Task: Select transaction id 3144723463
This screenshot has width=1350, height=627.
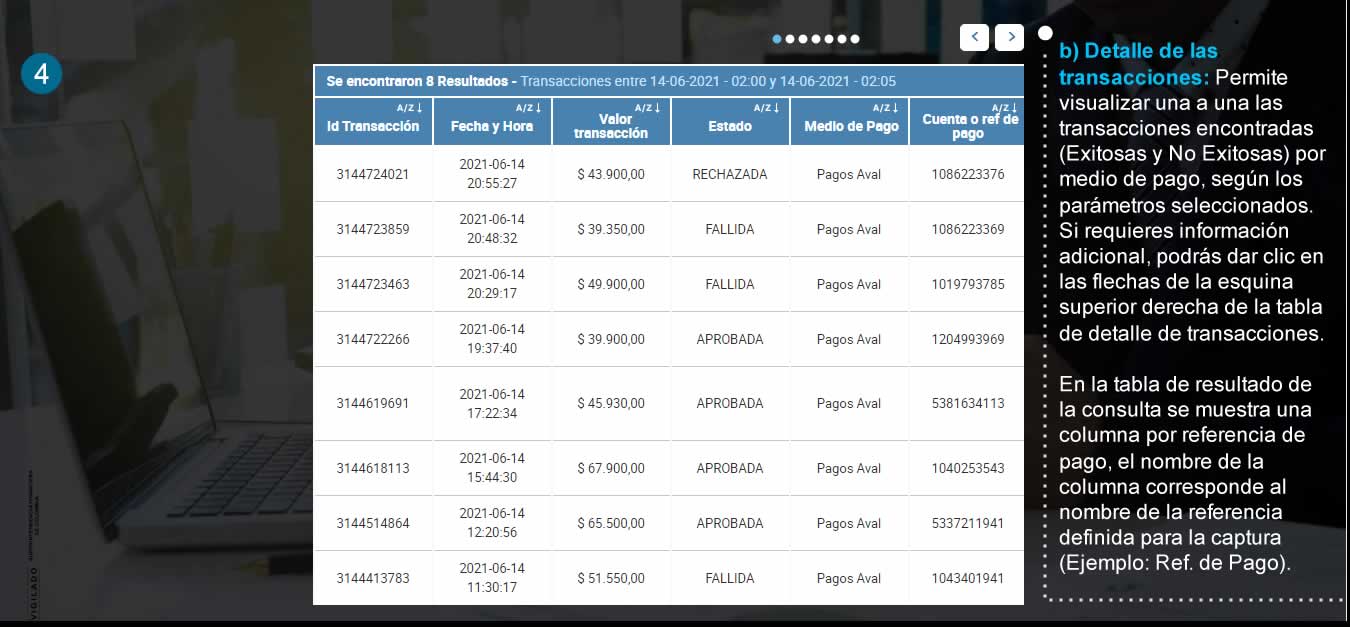Action: pyautogui.click(x=373, y=284)
